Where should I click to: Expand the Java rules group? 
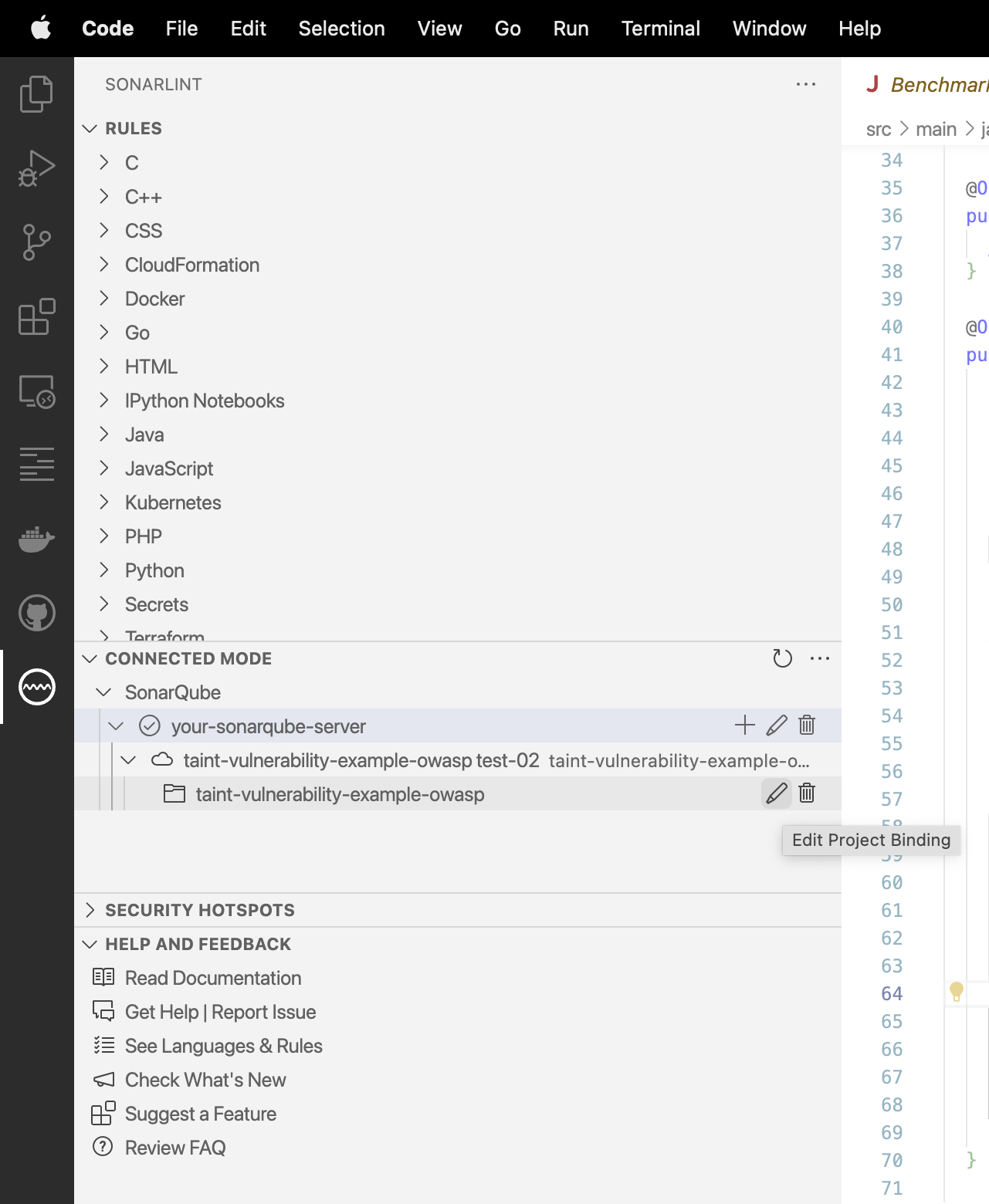[x=104, y=434]
